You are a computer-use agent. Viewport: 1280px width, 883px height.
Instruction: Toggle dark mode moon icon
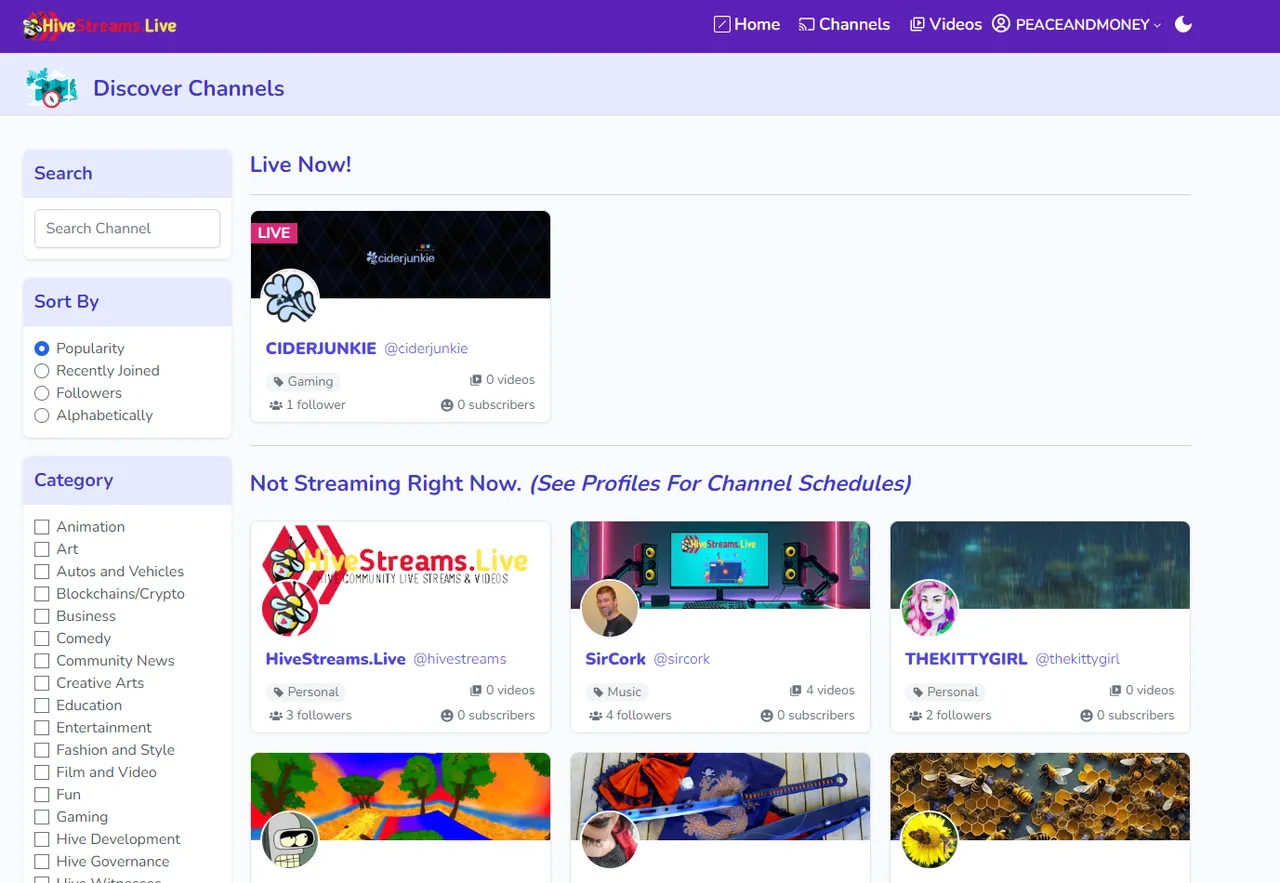pyautogui.click(x=1183, y=24)
